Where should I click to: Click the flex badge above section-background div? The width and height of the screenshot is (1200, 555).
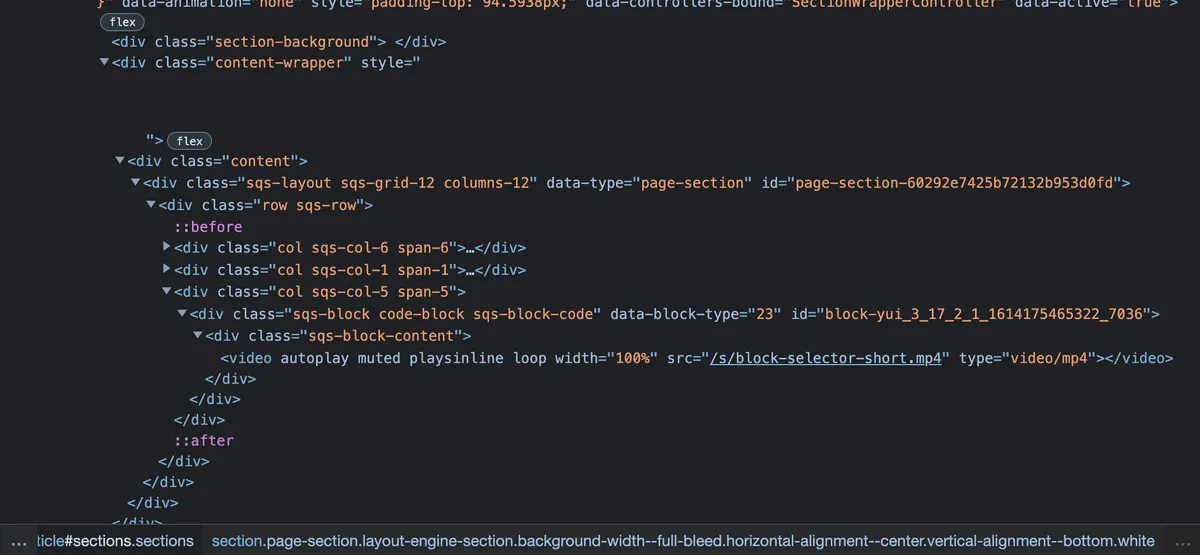pos(122,22)
